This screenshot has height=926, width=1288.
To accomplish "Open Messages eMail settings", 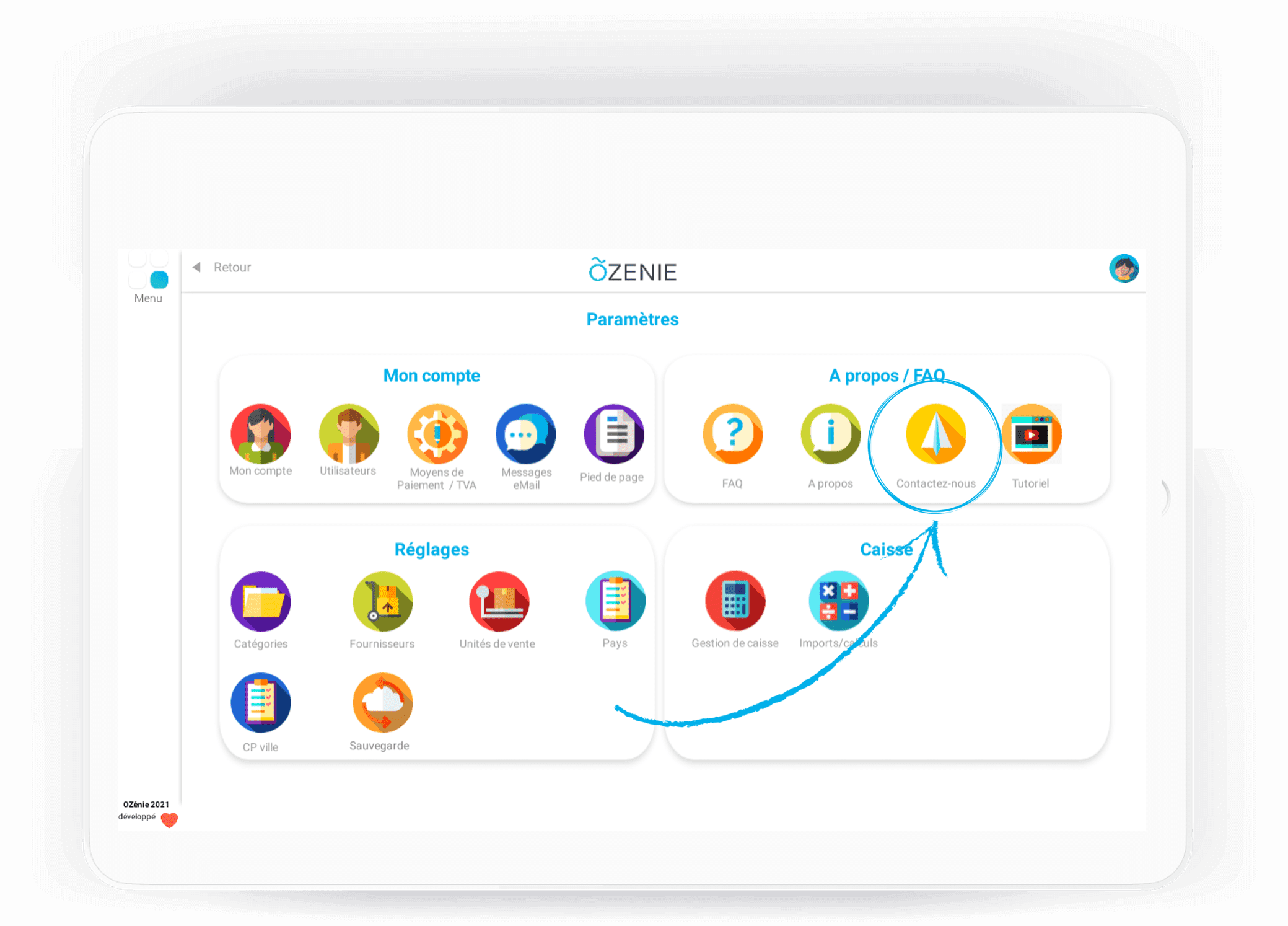I will pos(526,434).
